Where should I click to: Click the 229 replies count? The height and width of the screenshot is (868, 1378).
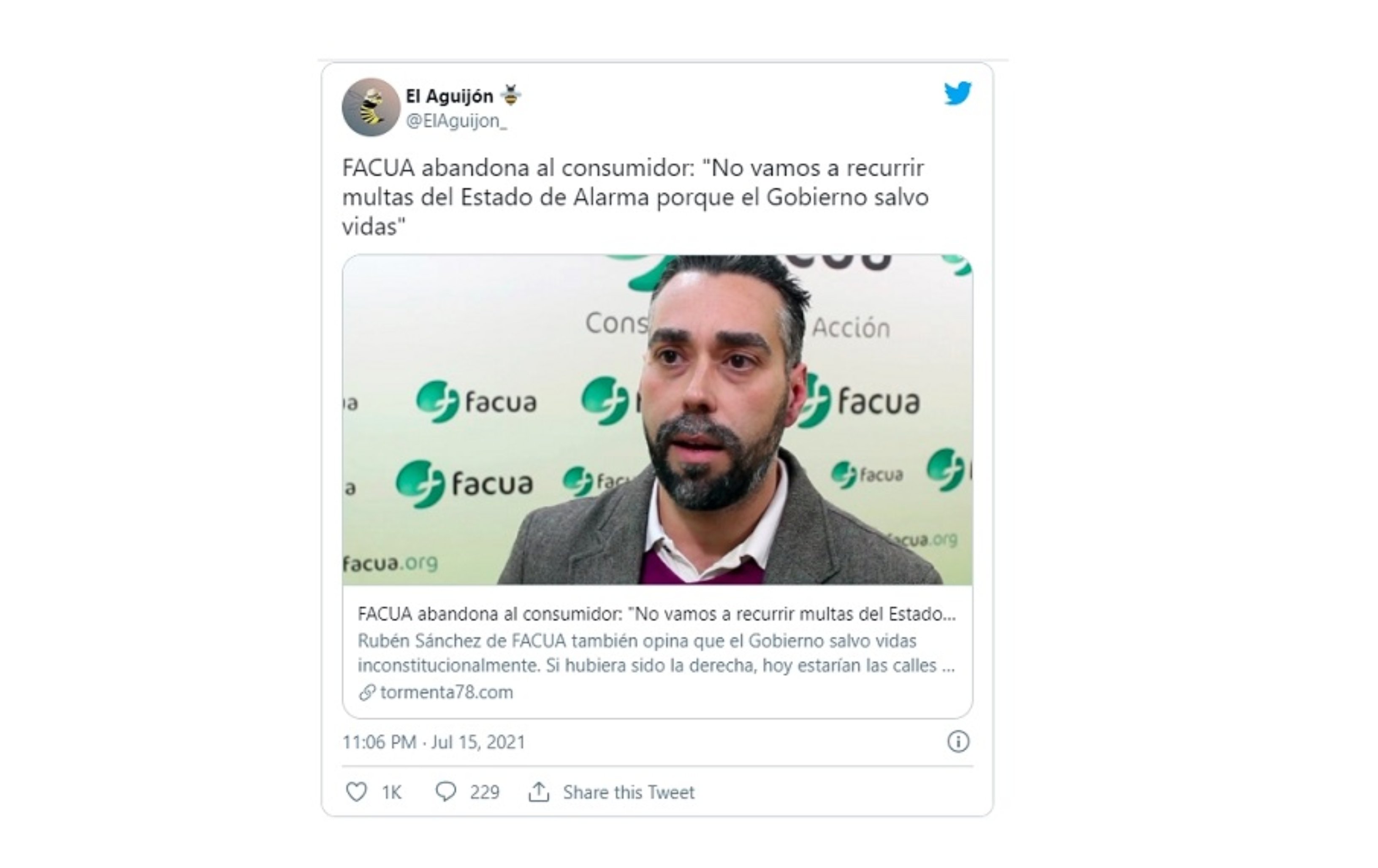[x=485, y=792]
